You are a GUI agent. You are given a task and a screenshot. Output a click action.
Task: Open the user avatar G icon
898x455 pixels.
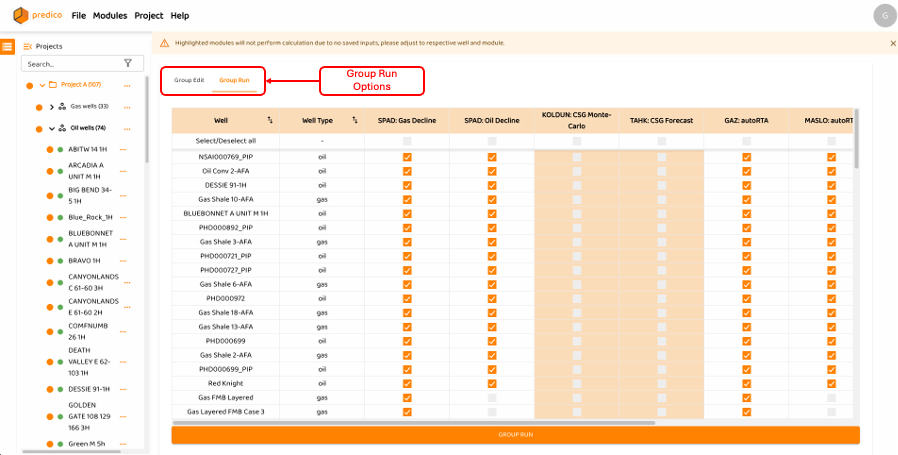pos(883,16)
